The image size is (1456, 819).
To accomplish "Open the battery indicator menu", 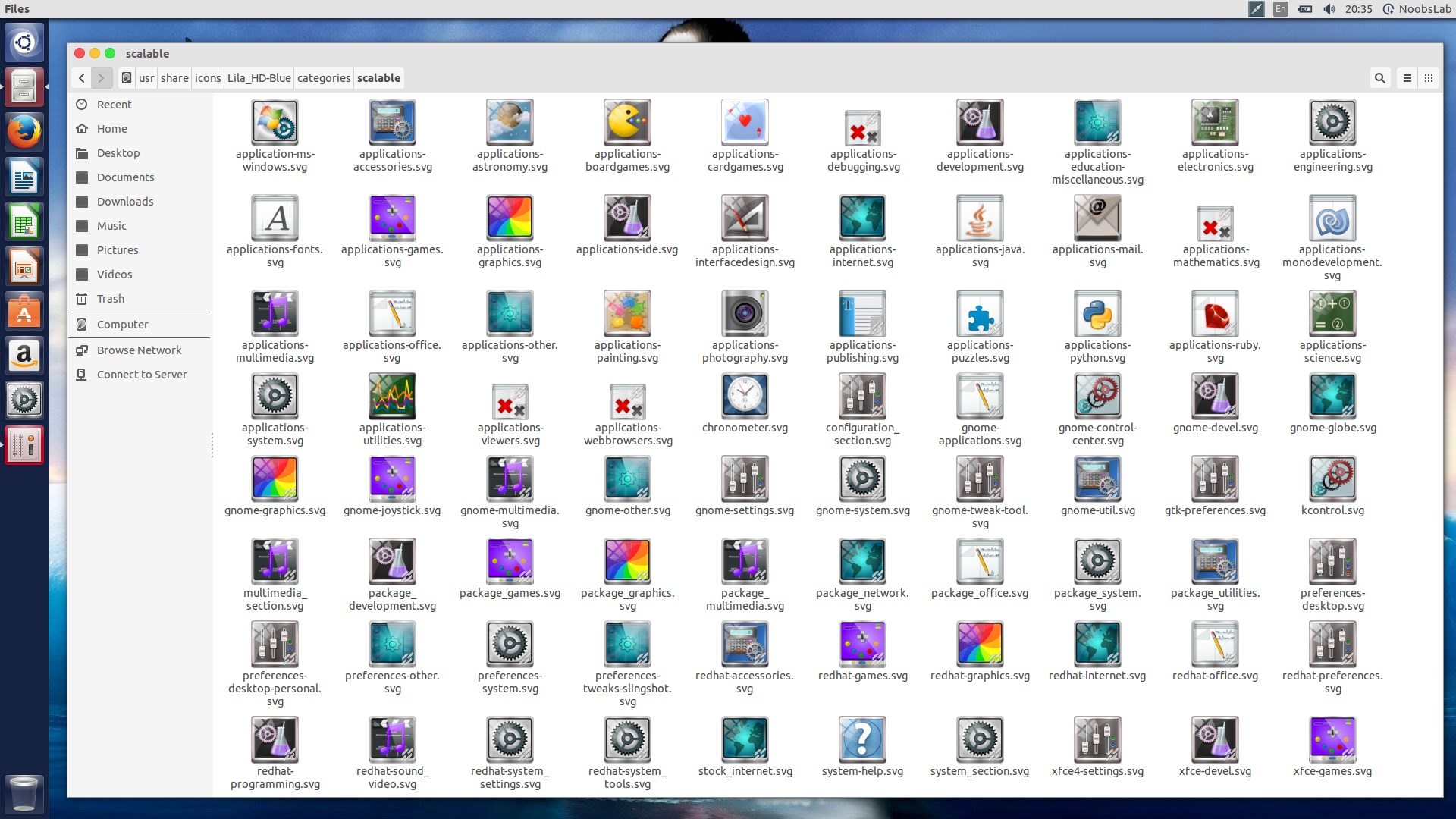I will click(1305, 9).
